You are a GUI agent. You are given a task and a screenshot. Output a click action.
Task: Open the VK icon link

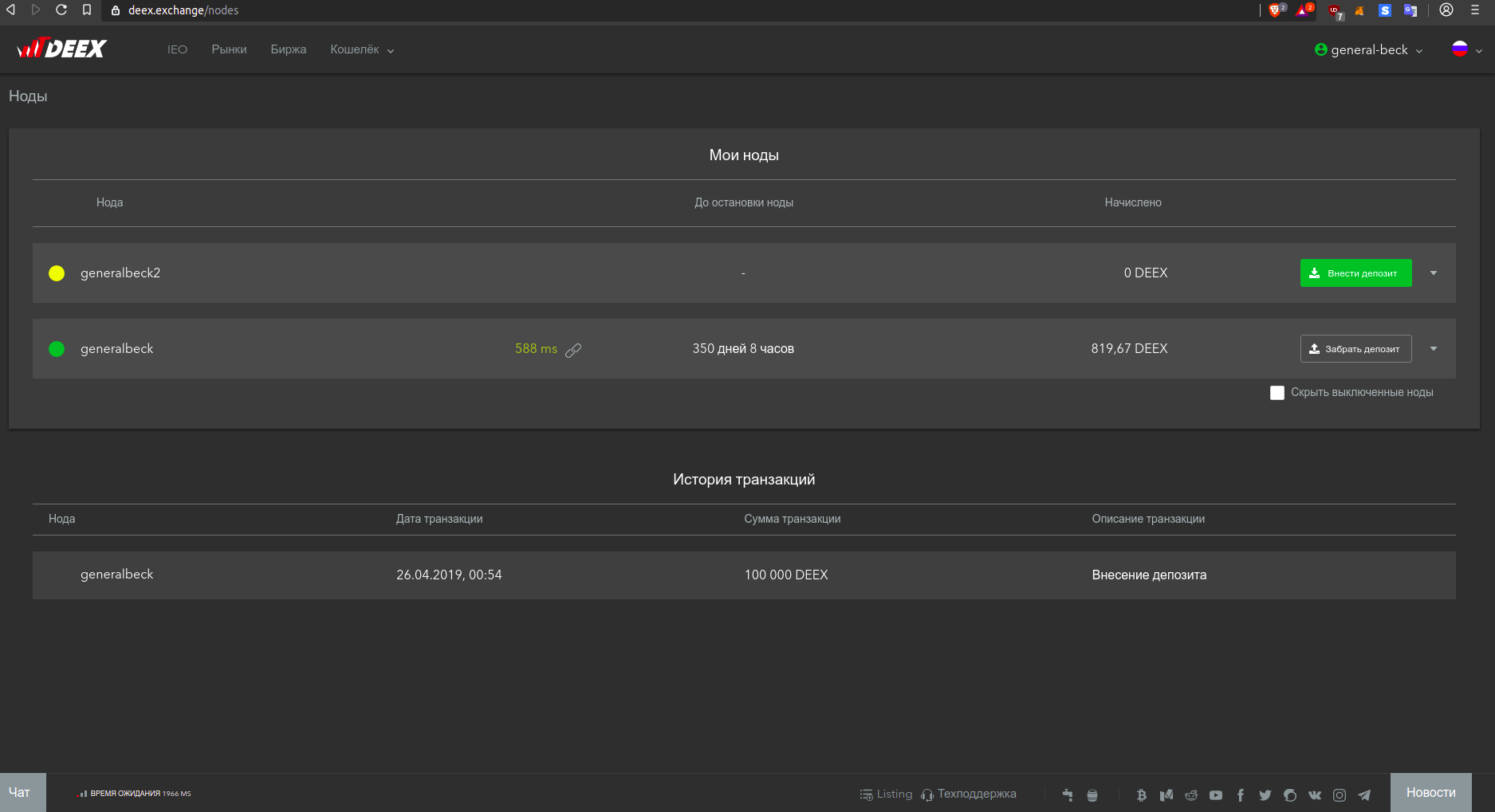(x=1315, y=794)
